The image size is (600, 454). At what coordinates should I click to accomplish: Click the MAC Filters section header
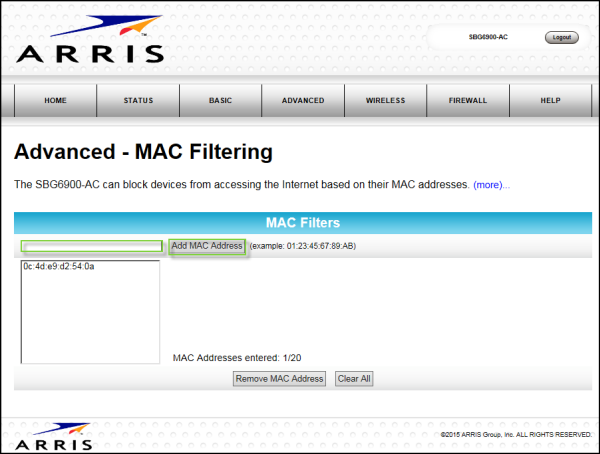[x=302, y=222]
